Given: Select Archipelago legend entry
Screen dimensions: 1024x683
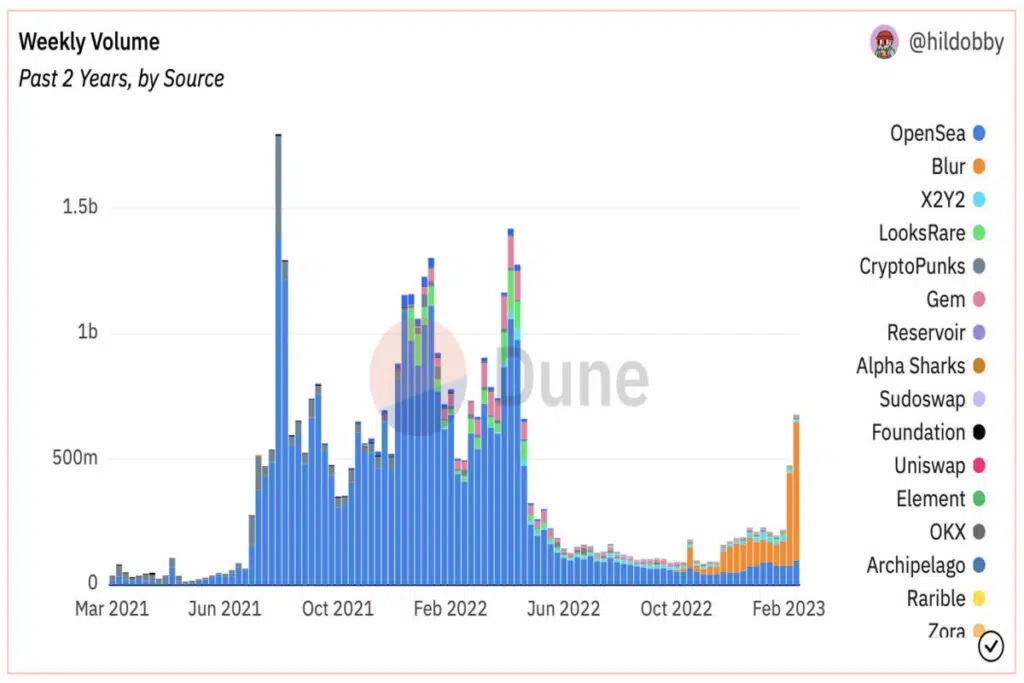Looking at the screenshot, I should coord(925,565).
